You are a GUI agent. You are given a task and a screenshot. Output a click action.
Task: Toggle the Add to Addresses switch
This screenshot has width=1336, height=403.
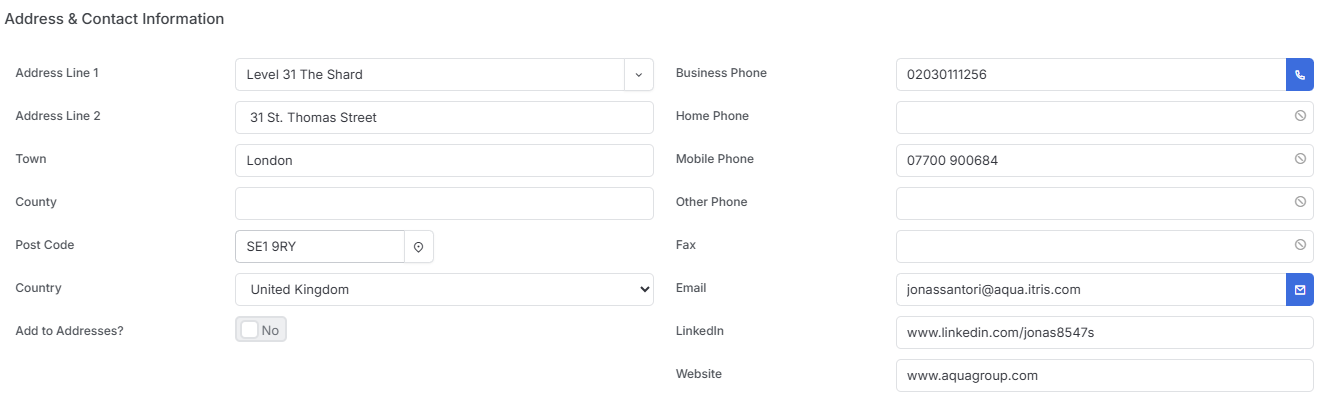[261, 330]
